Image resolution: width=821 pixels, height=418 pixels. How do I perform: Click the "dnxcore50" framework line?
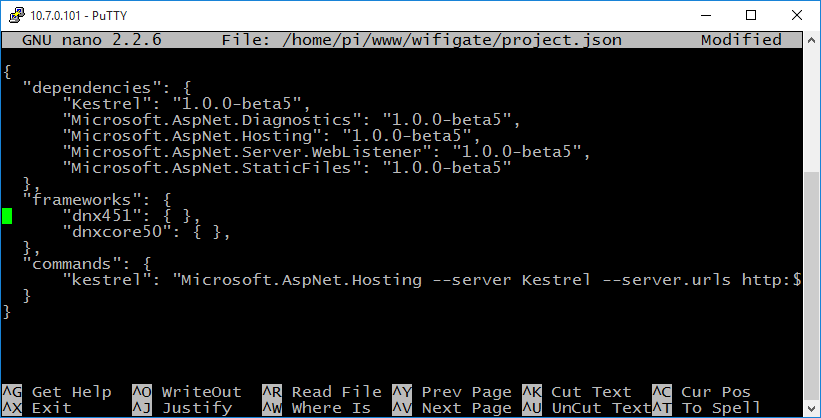pyautogui.click(x=146, y=232)
